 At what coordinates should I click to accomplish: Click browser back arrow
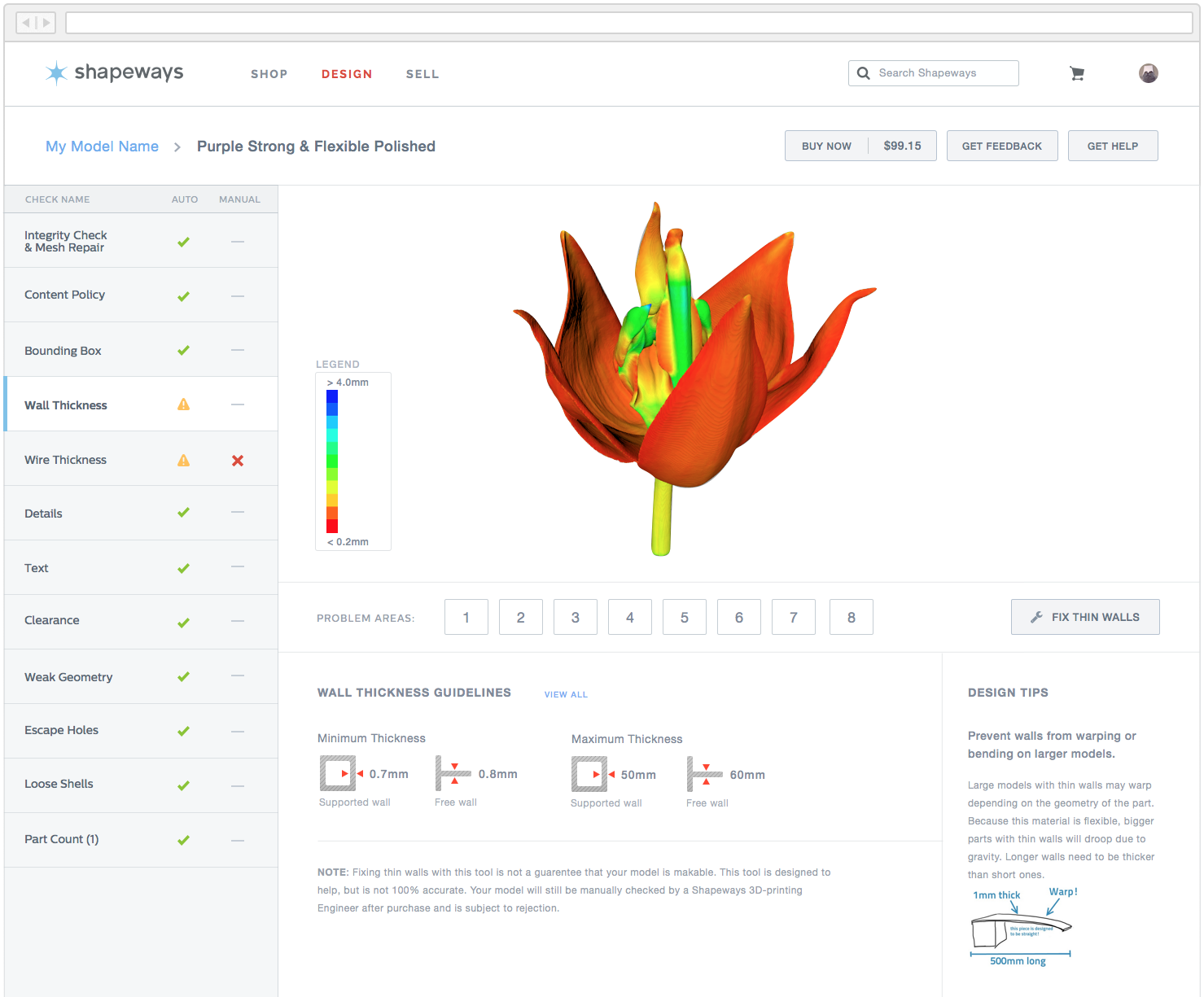[26, 23]
